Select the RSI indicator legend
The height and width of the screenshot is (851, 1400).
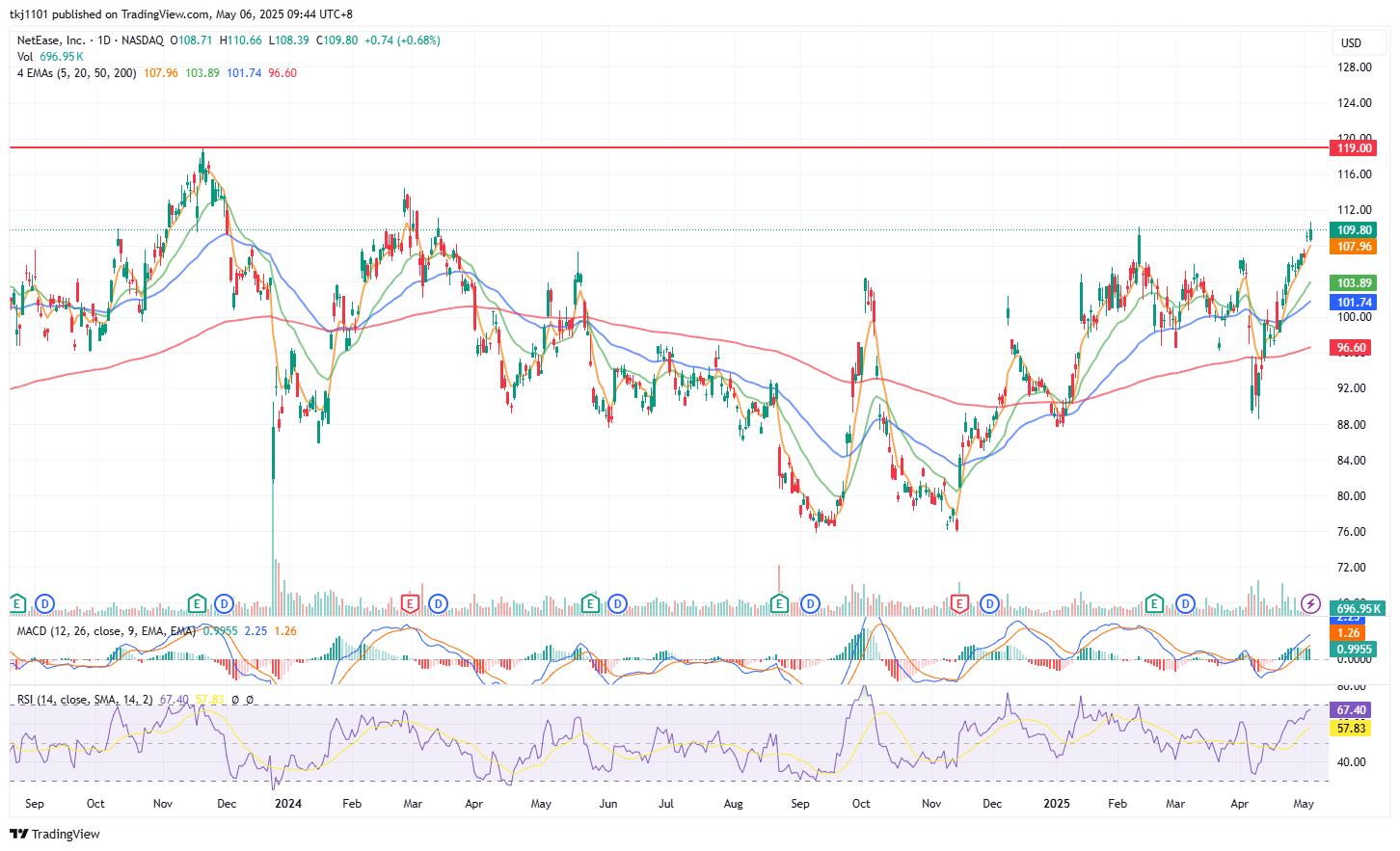click(x=85, y=700)
